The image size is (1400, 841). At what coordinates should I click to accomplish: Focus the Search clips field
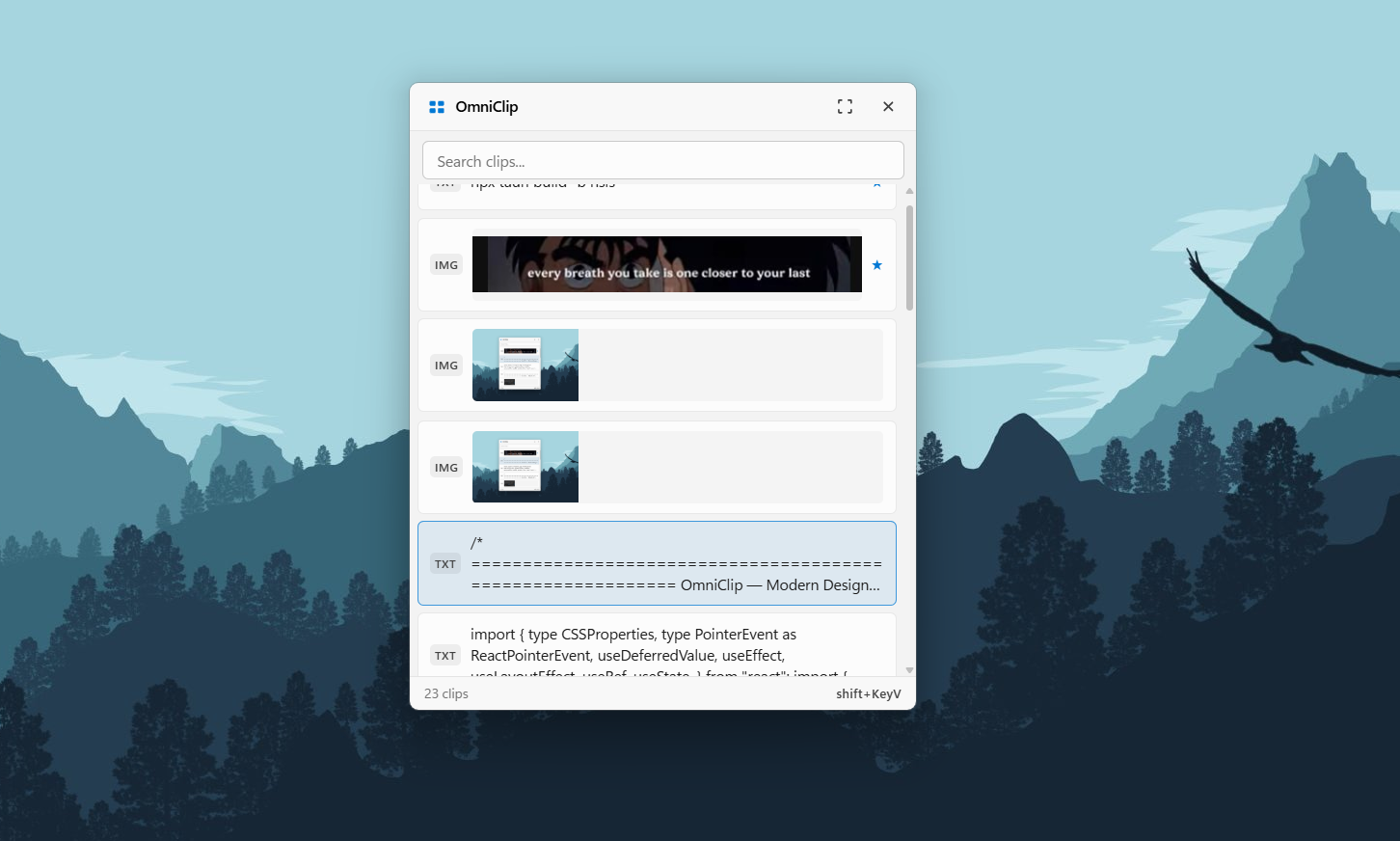pyautogui.click(x=663, y=161)
